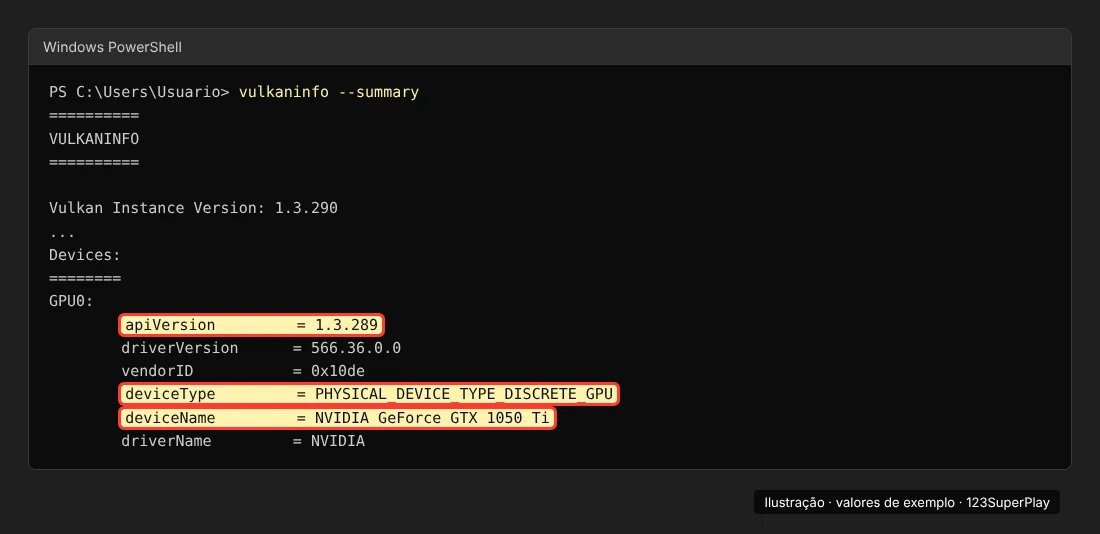Click the deviceType PHYSICAL_DEVICE_TYPE_DISCRETE_GPU row

click(x=369, y=394)
